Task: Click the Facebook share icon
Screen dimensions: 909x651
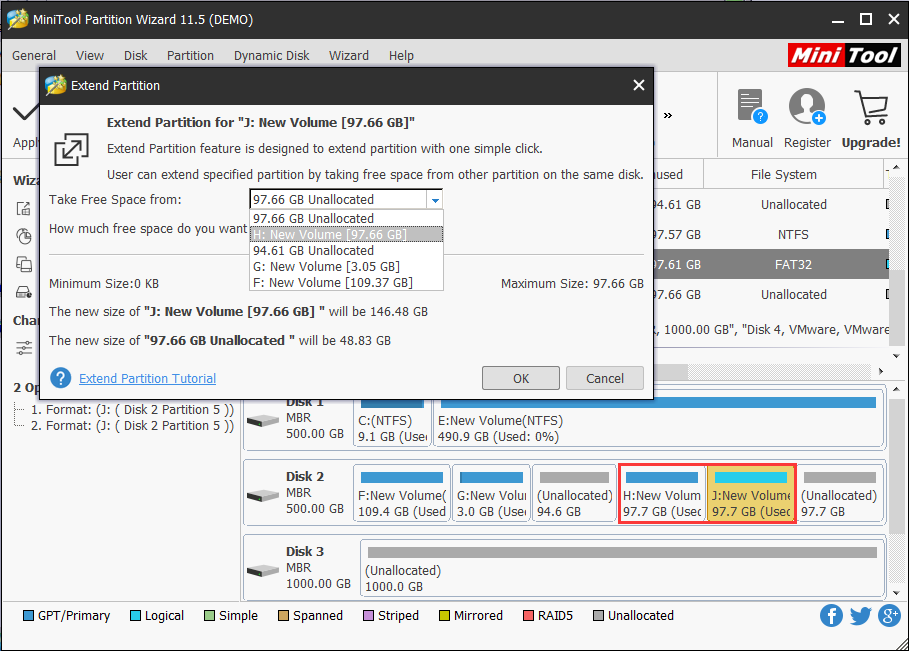Action: click(831, 616)
